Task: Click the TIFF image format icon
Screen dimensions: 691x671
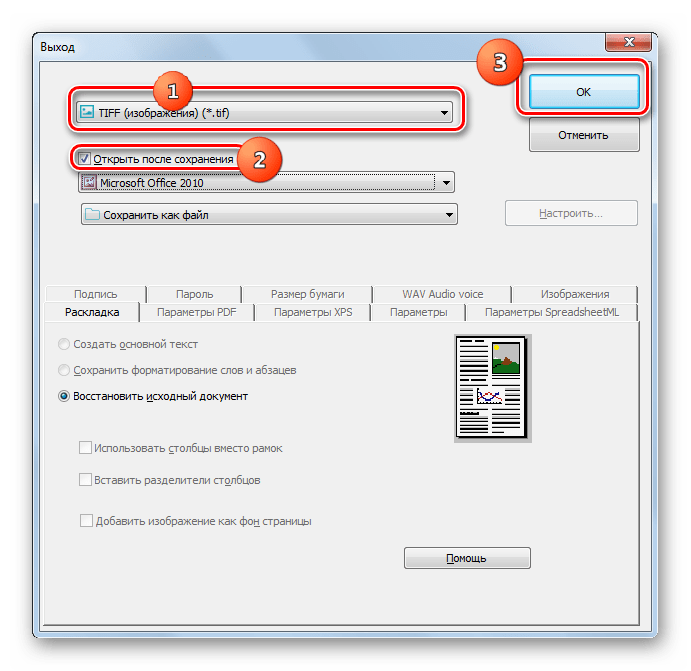Action: 87,112
